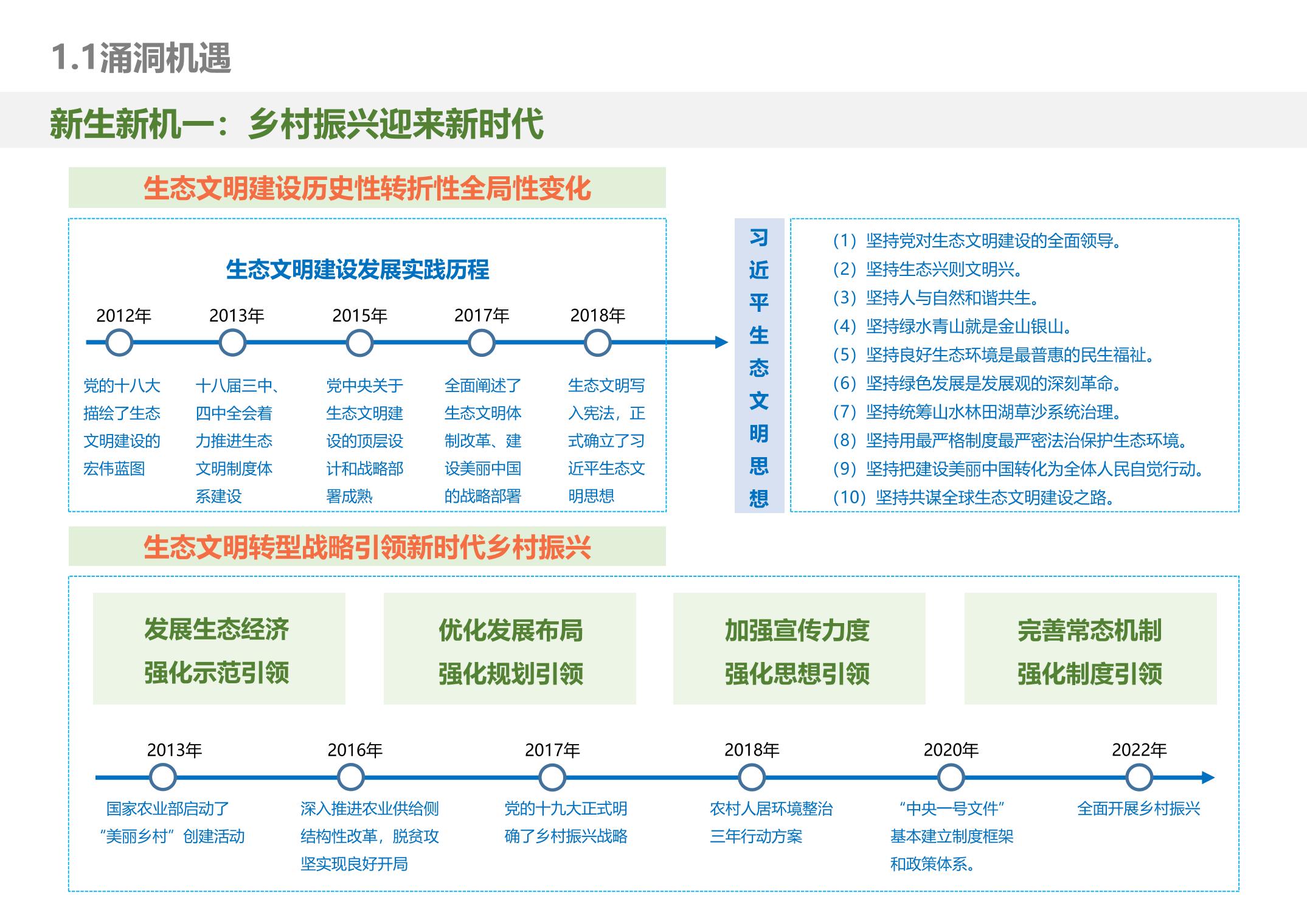Click item (4) 坚持绿水青山就是金山银山
The height and width of the screenshot is (924, 1307).
click(952, 326)
